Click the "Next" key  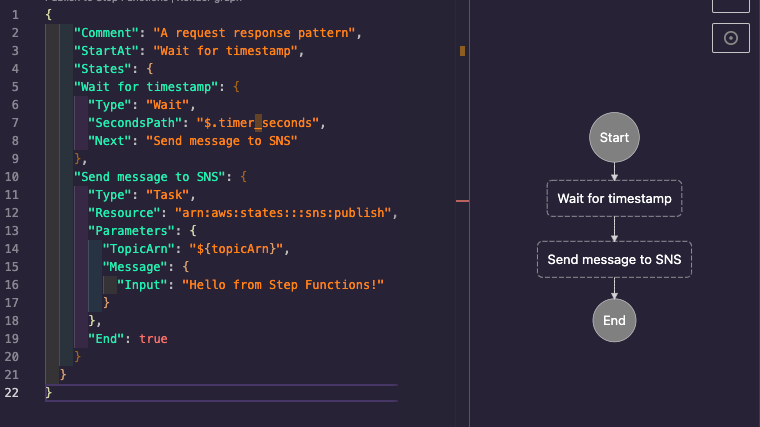point(110,141)
